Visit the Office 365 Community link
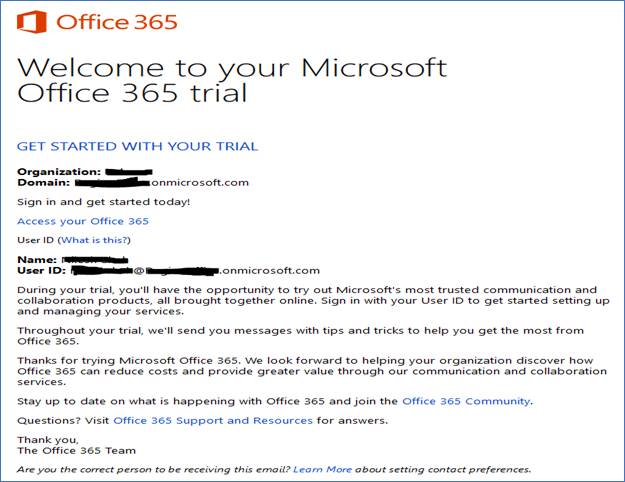 (466, 401)
